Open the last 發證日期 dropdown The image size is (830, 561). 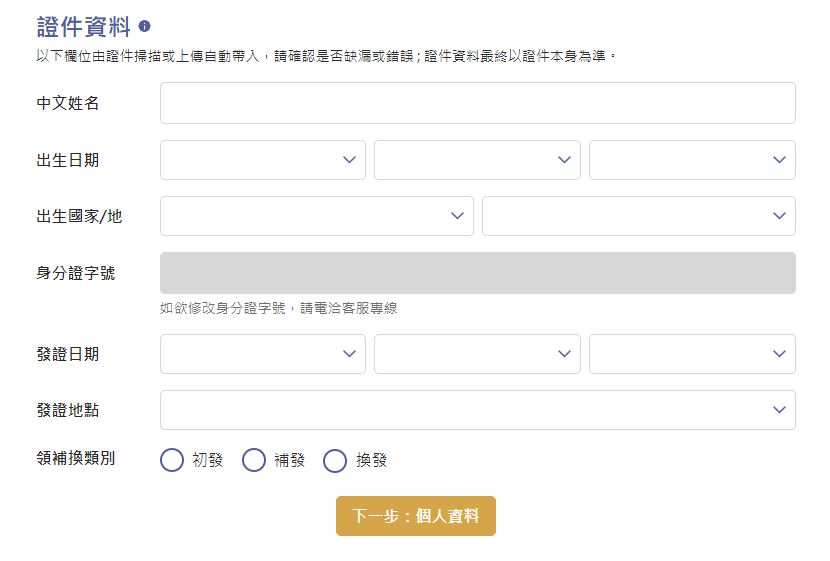(x=692, y=354)
